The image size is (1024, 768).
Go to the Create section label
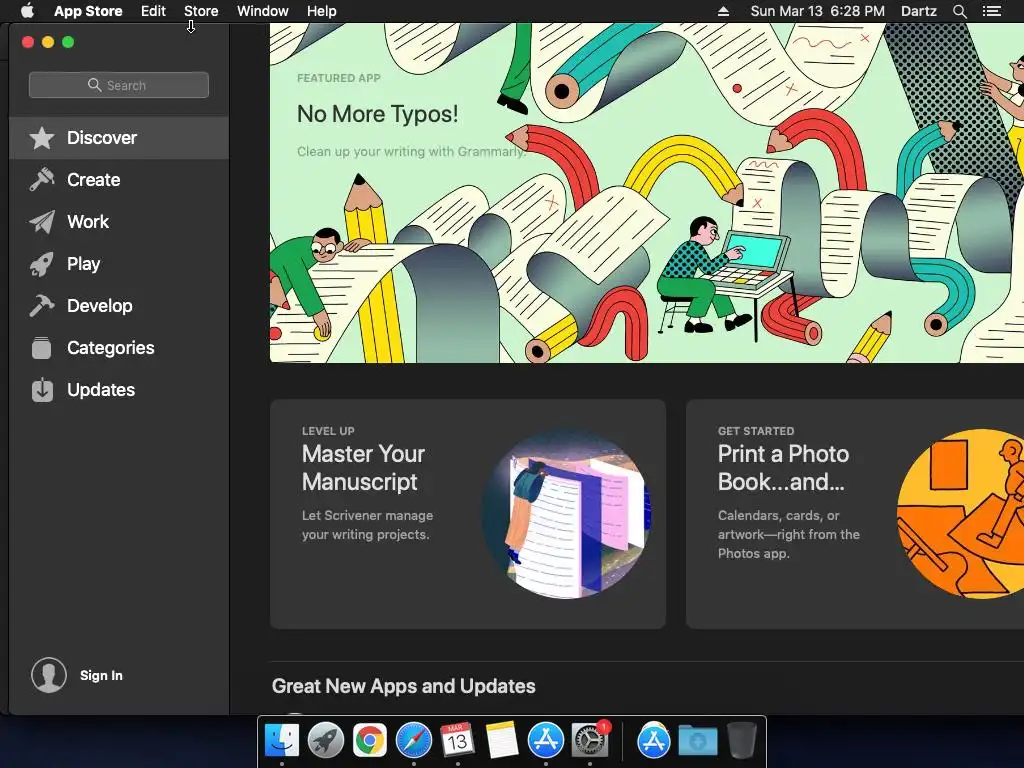93,180
